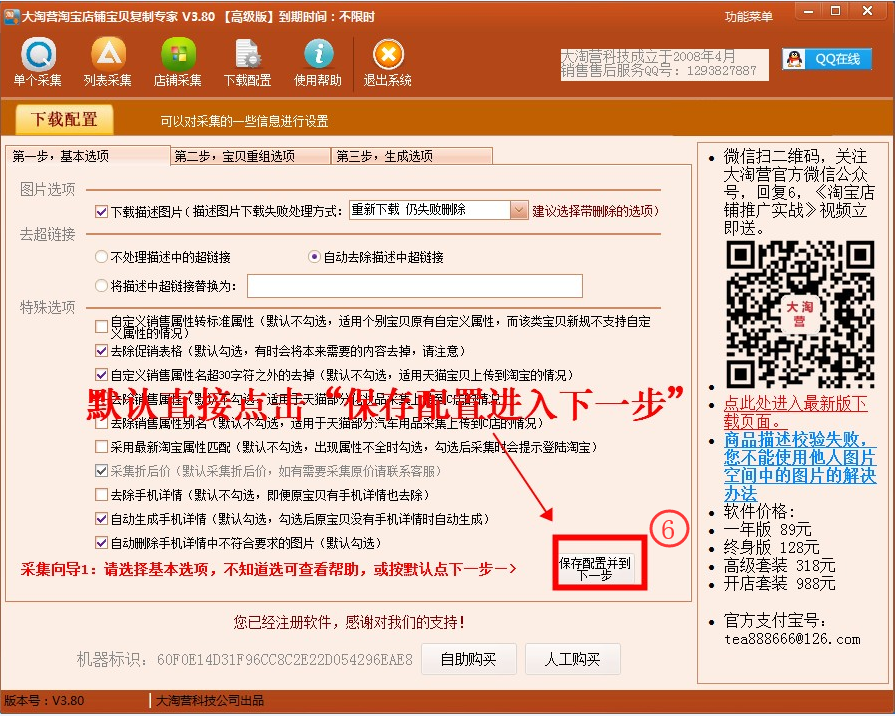This screenshot has height=716, width=895.
Task: Click the 人工购买 button
Action: pyautogui.click(x=573, y=659)
